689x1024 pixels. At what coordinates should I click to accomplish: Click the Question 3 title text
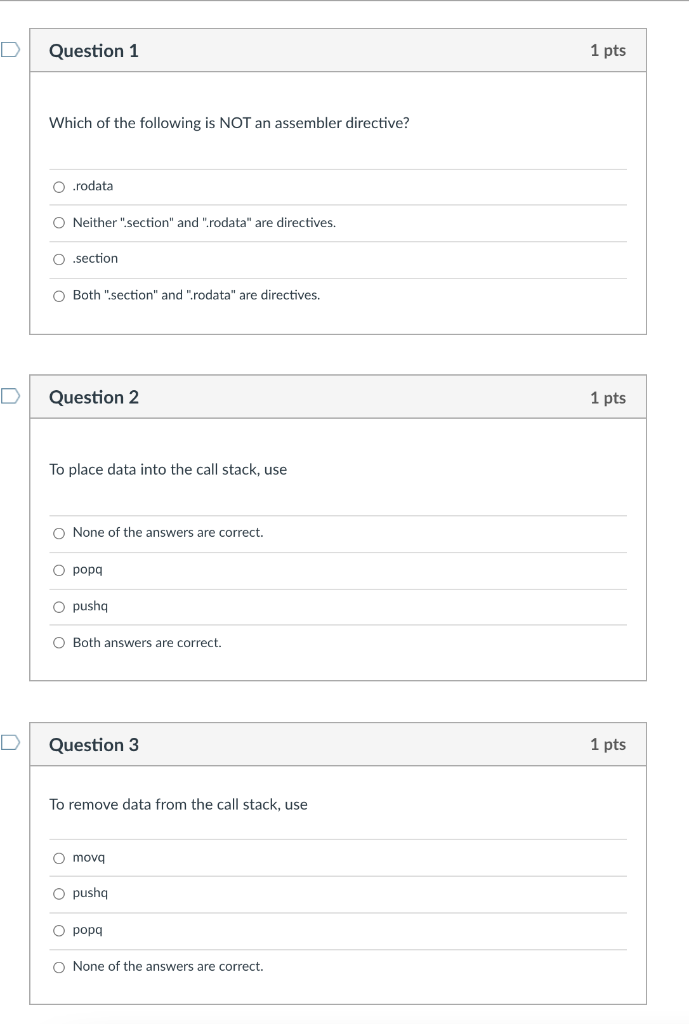coord(93,744)
